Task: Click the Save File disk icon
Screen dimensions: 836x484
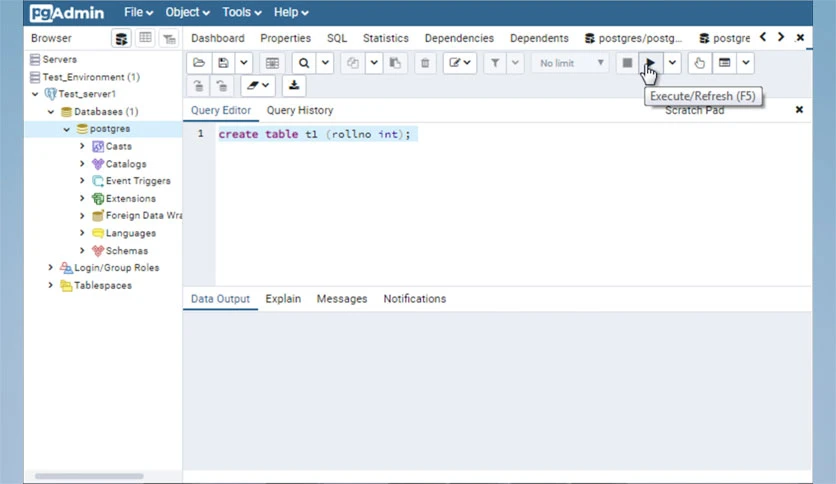Action: 223,63
